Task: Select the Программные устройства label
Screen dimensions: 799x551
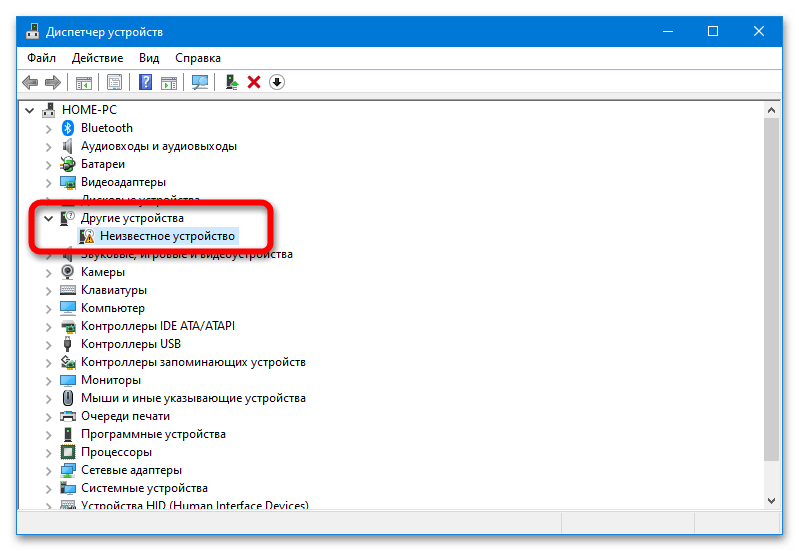Action: click(153, 434)
